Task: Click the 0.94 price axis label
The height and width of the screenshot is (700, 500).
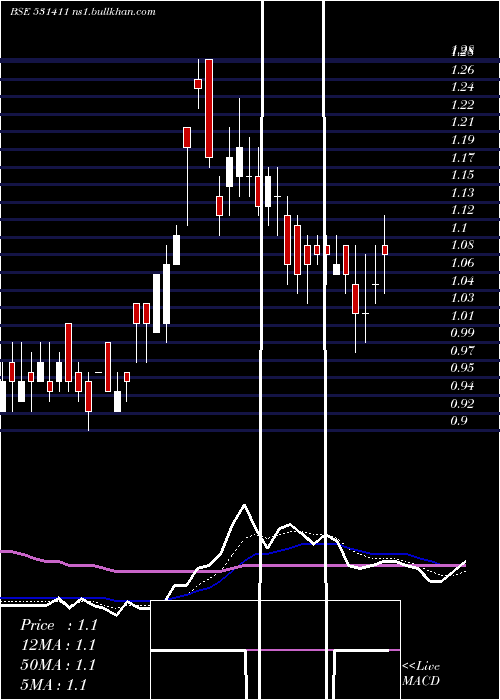Action: pyautogui.click(x=462, y=386)
